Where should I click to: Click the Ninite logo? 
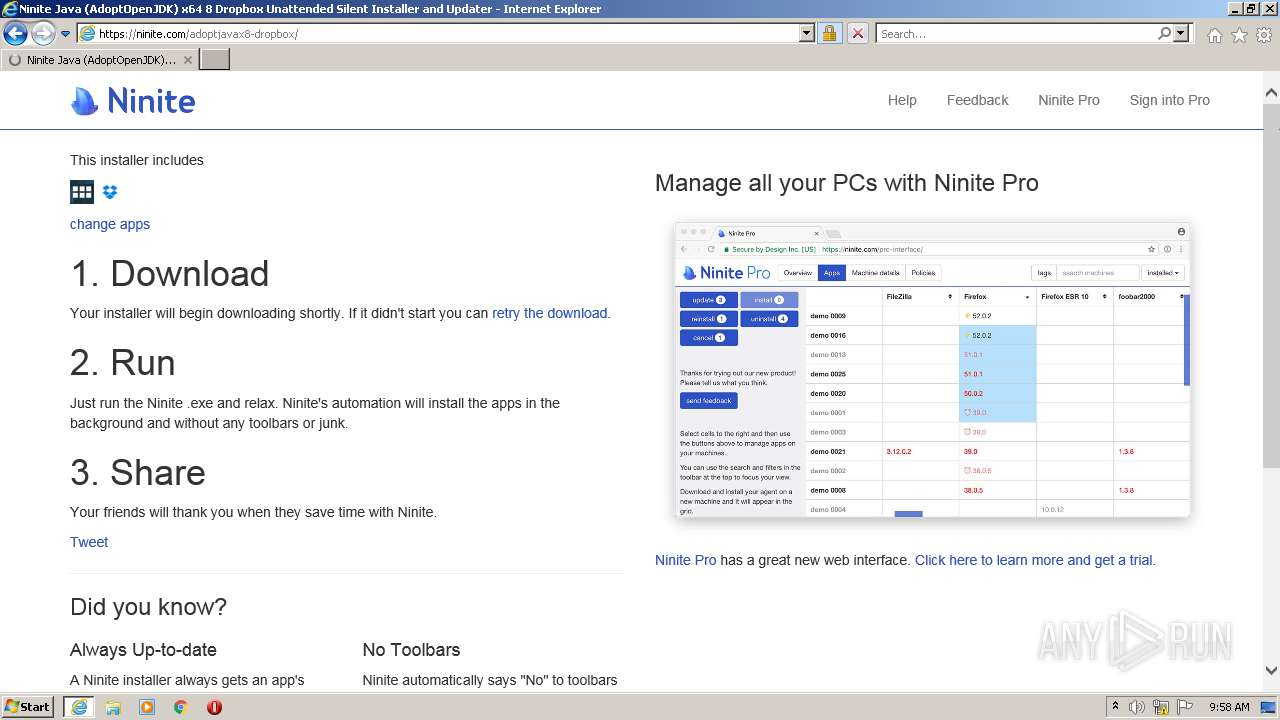pos(133,100)
